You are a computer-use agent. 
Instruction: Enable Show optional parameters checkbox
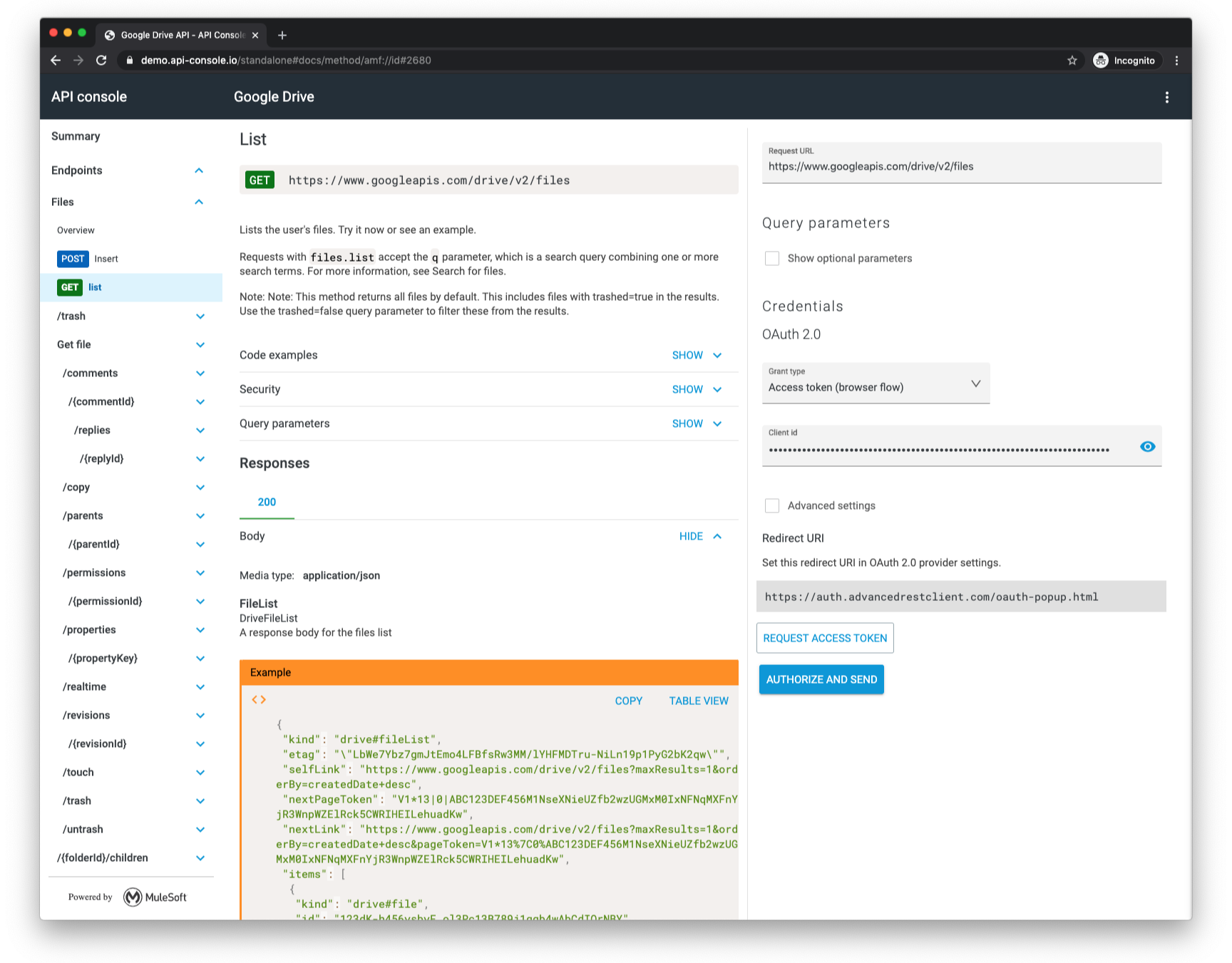772,258
